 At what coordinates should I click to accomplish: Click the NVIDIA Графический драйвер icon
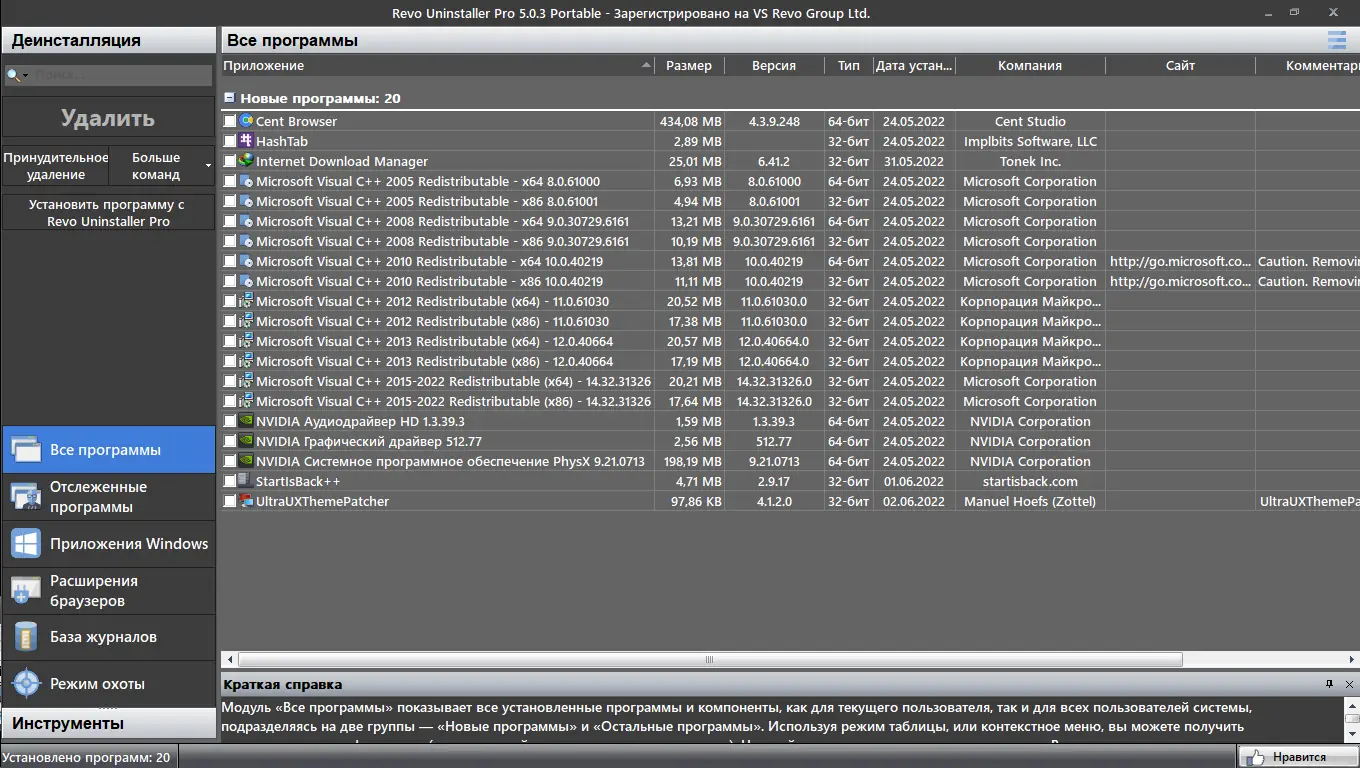tap(246, 441)
